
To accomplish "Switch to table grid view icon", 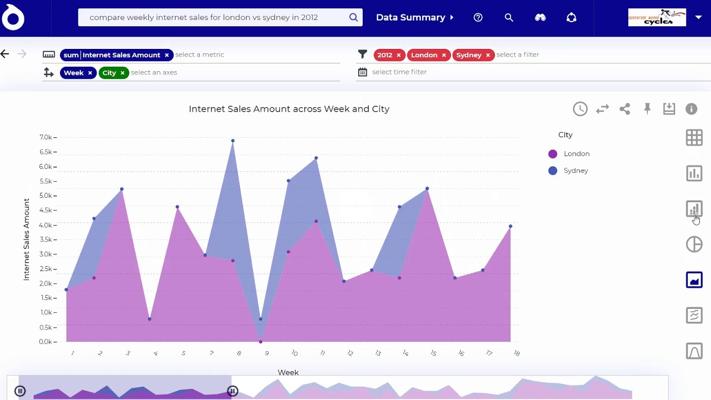I will coord(694,137).
